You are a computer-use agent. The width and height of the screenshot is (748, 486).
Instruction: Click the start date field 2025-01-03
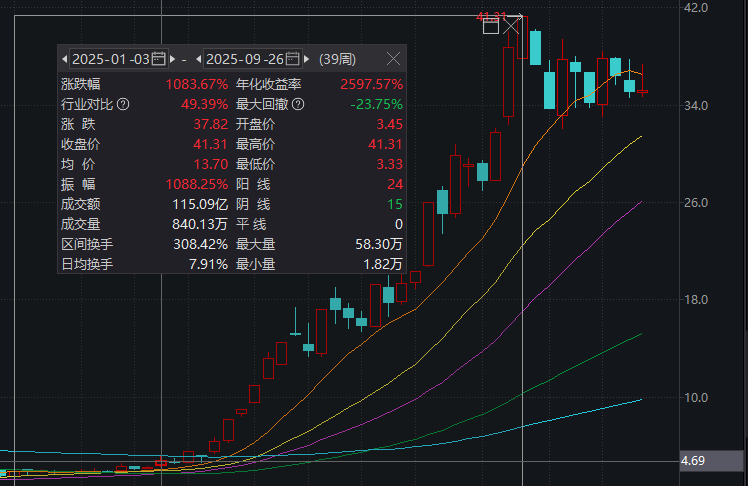pos(110,59)
